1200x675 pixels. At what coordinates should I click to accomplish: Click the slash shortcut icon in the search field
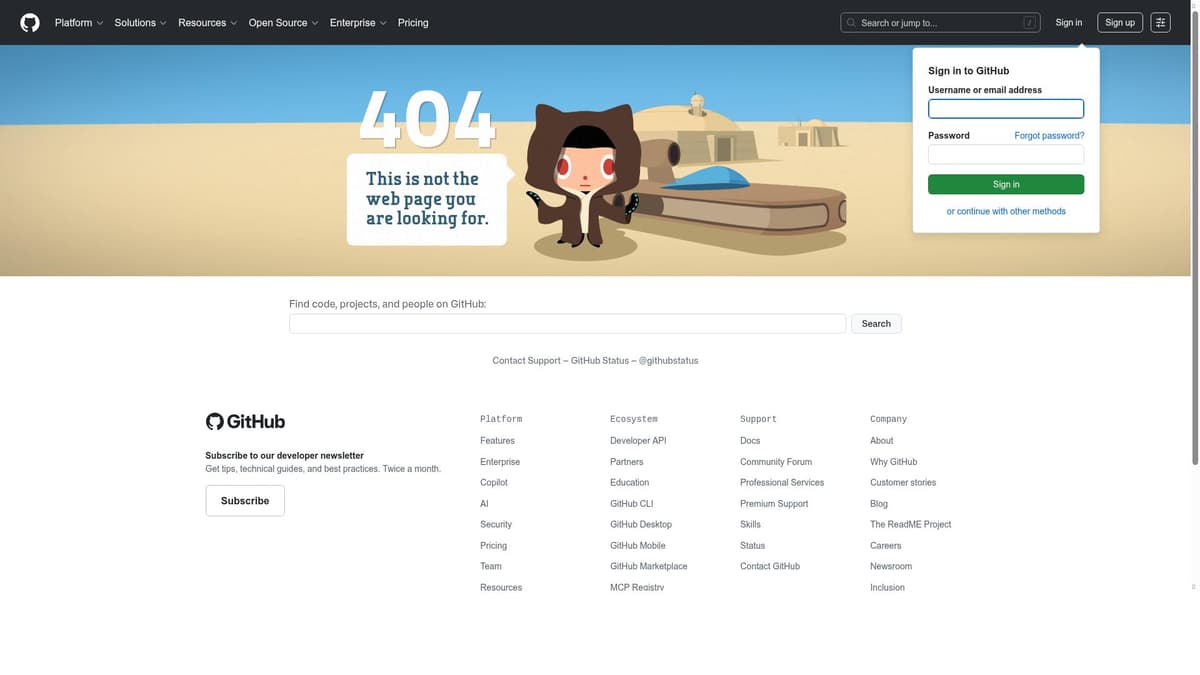click(1030, 20)
